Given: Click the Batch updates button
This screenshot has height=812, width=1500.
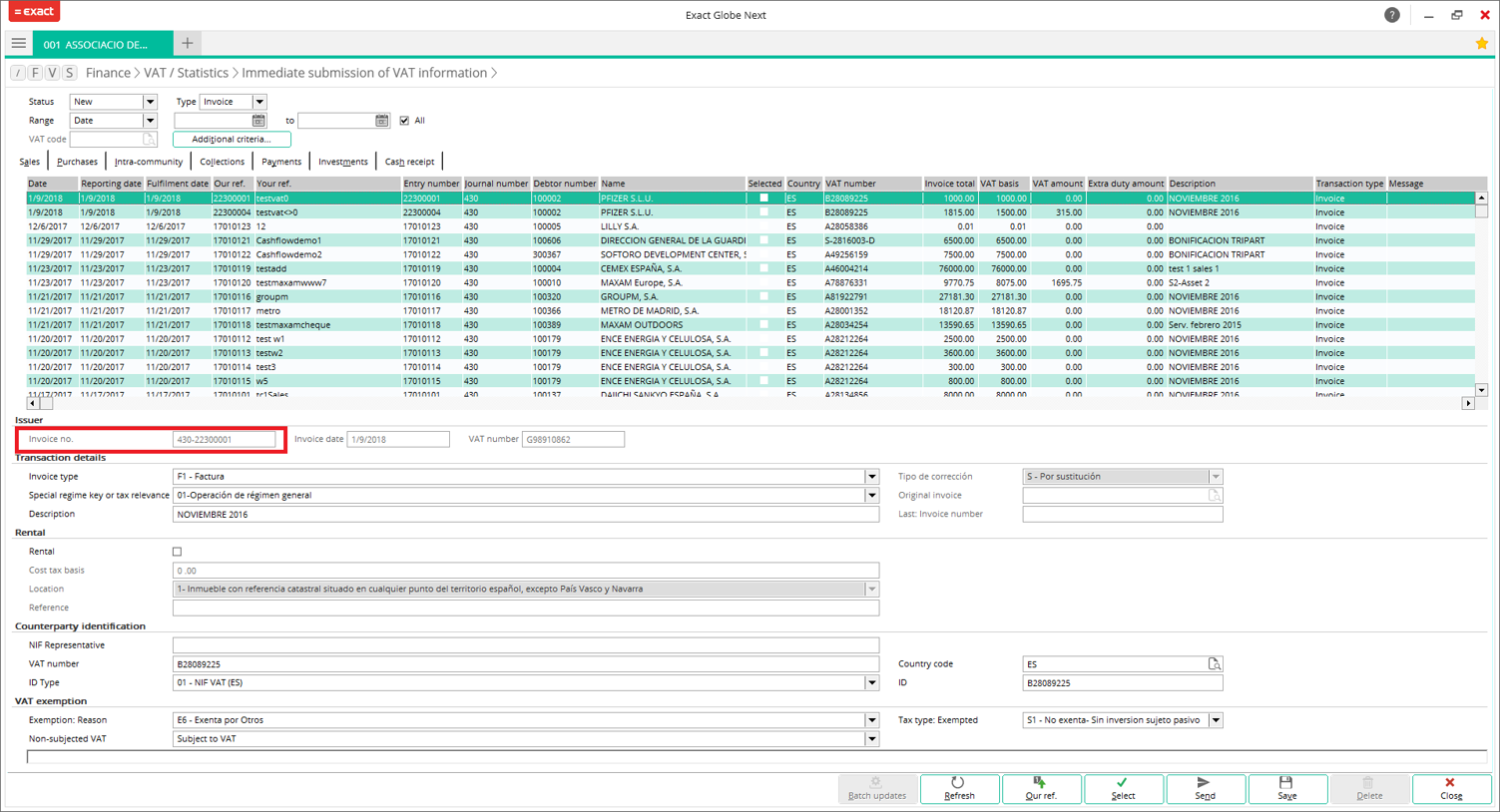Looking at the screenshot, I should click(x=877, y=788).
